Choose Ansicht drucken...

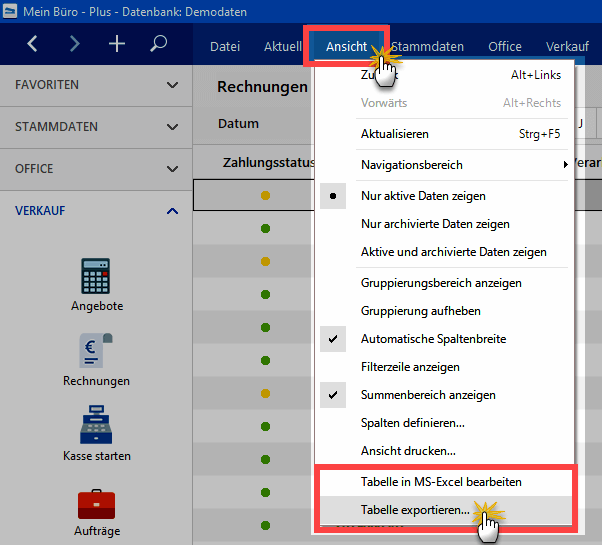(x=444, y=451)
